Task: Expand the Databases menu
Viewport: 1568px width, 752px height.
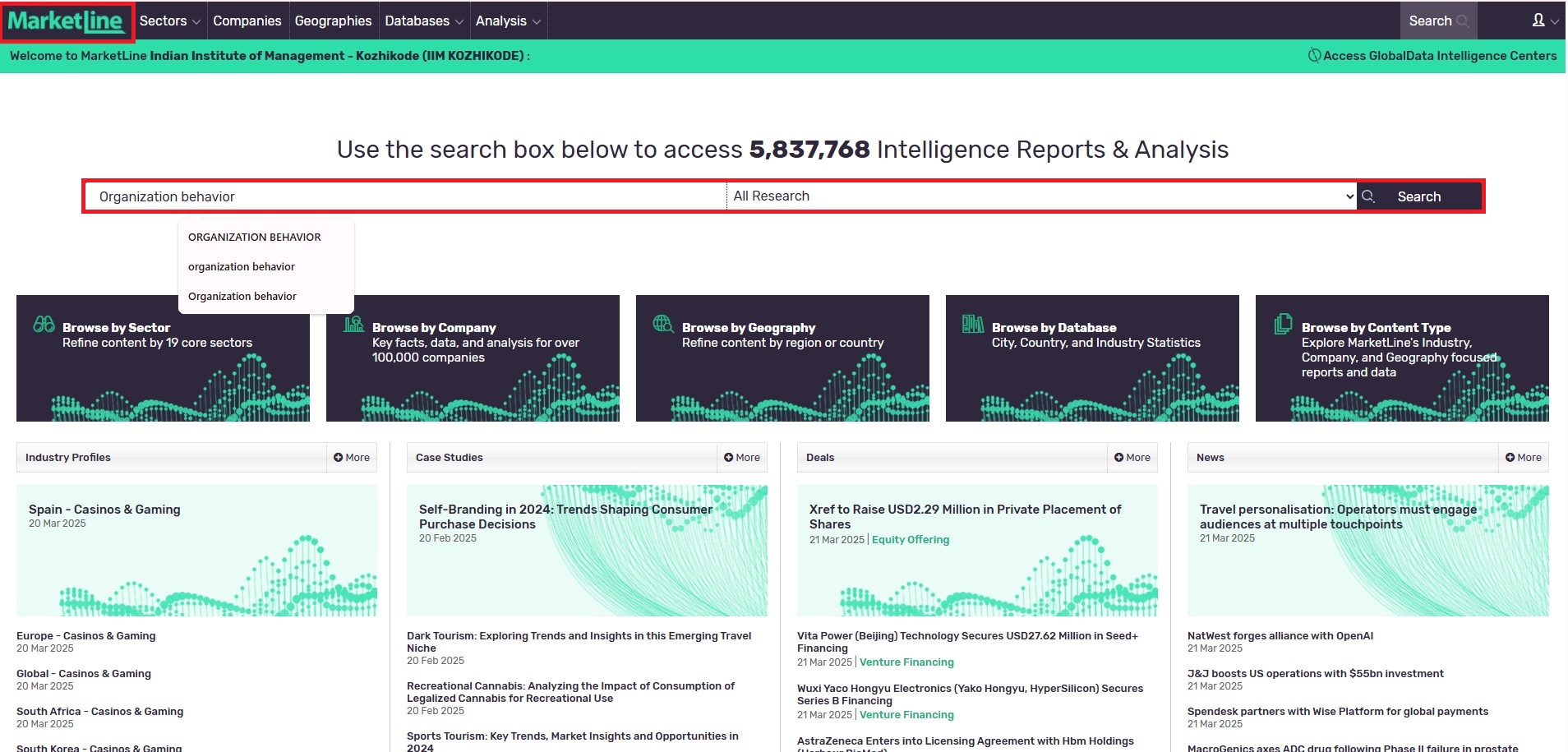Action: click(423, 21)
